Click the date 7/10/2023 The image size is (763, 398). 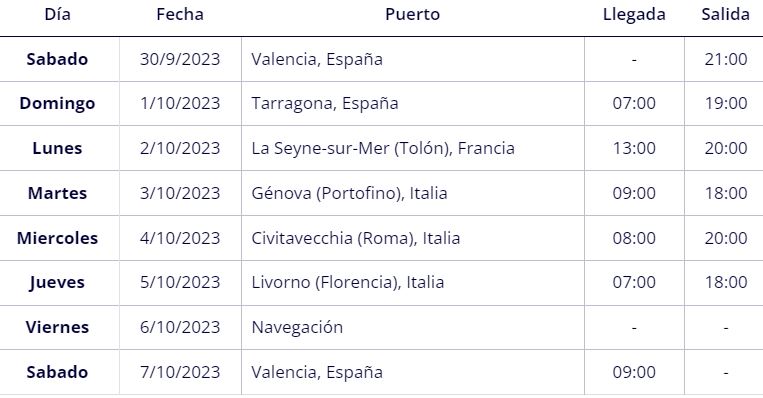click(180, 372)
